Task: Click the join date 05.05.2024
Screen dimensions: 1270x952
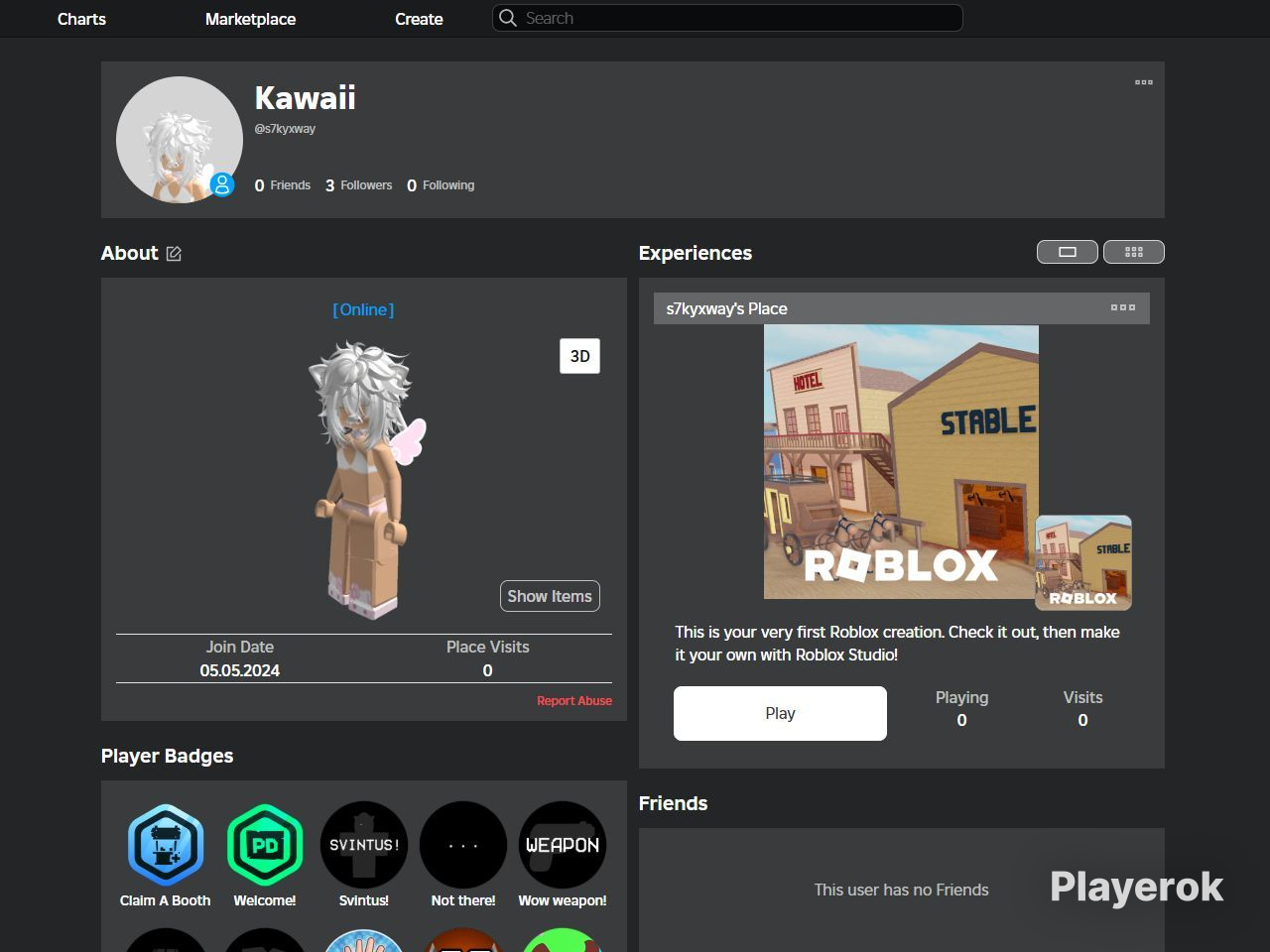Action: (240, 670)
